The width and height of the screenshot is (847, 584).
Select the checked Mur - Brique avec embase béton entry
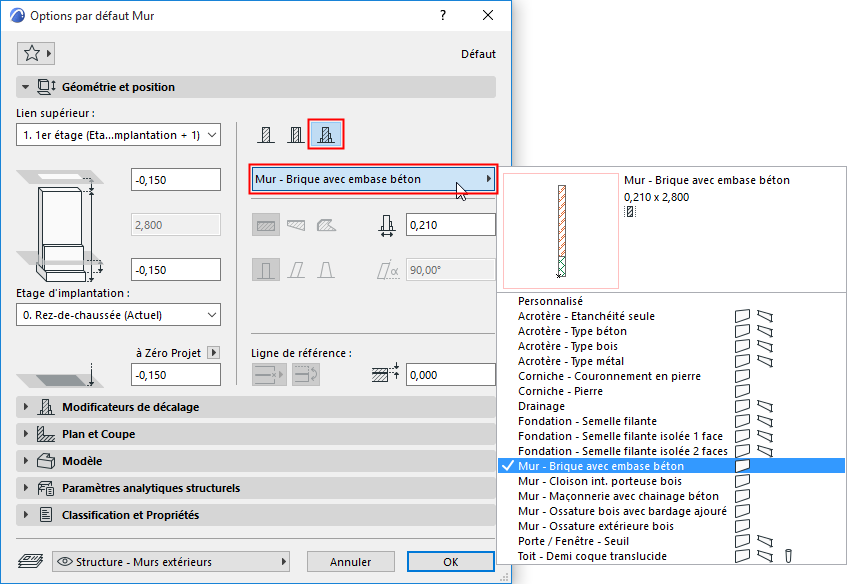pos(671,466)
